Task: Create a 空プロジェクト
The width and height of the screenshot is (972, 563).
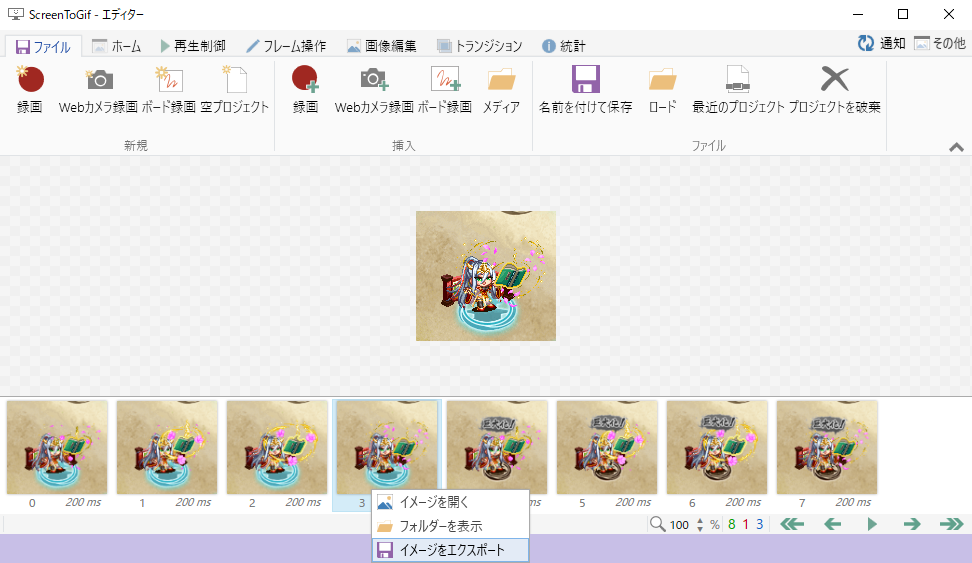Action: pyautogui.click(x=234, y=81)
